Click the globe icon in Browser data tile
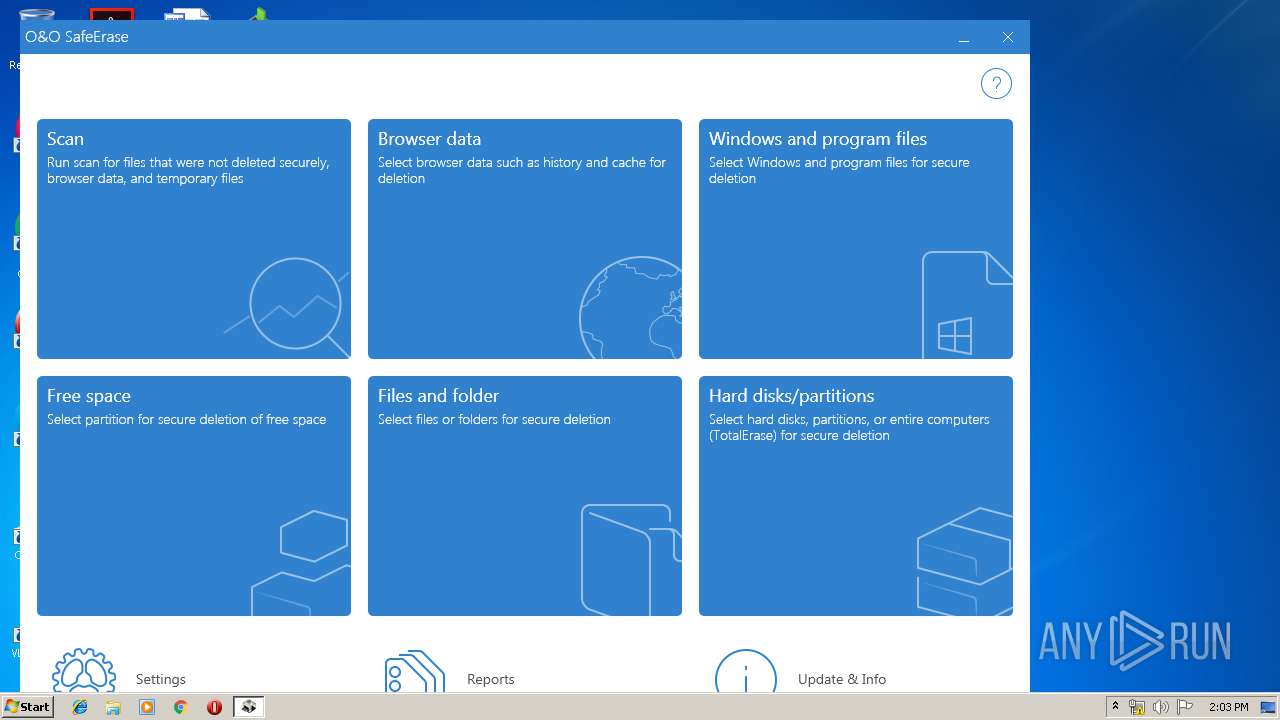The height and width of the screenshot is (720, 1280). [x=631, y=308]
